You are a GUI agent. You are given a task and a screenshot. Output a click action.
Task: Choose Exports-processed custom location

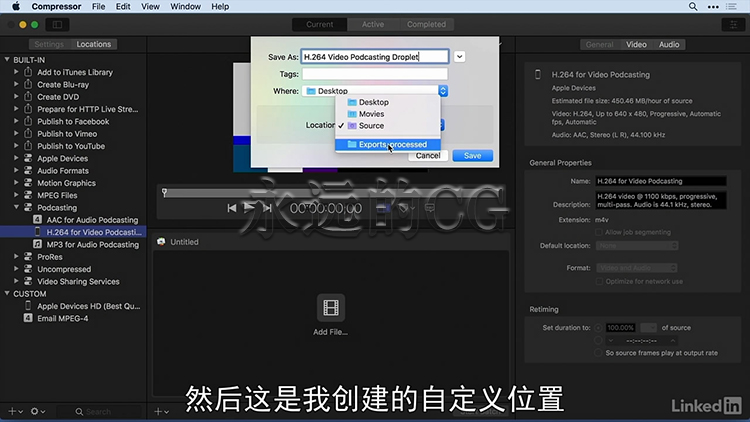(x=387, y=144)
